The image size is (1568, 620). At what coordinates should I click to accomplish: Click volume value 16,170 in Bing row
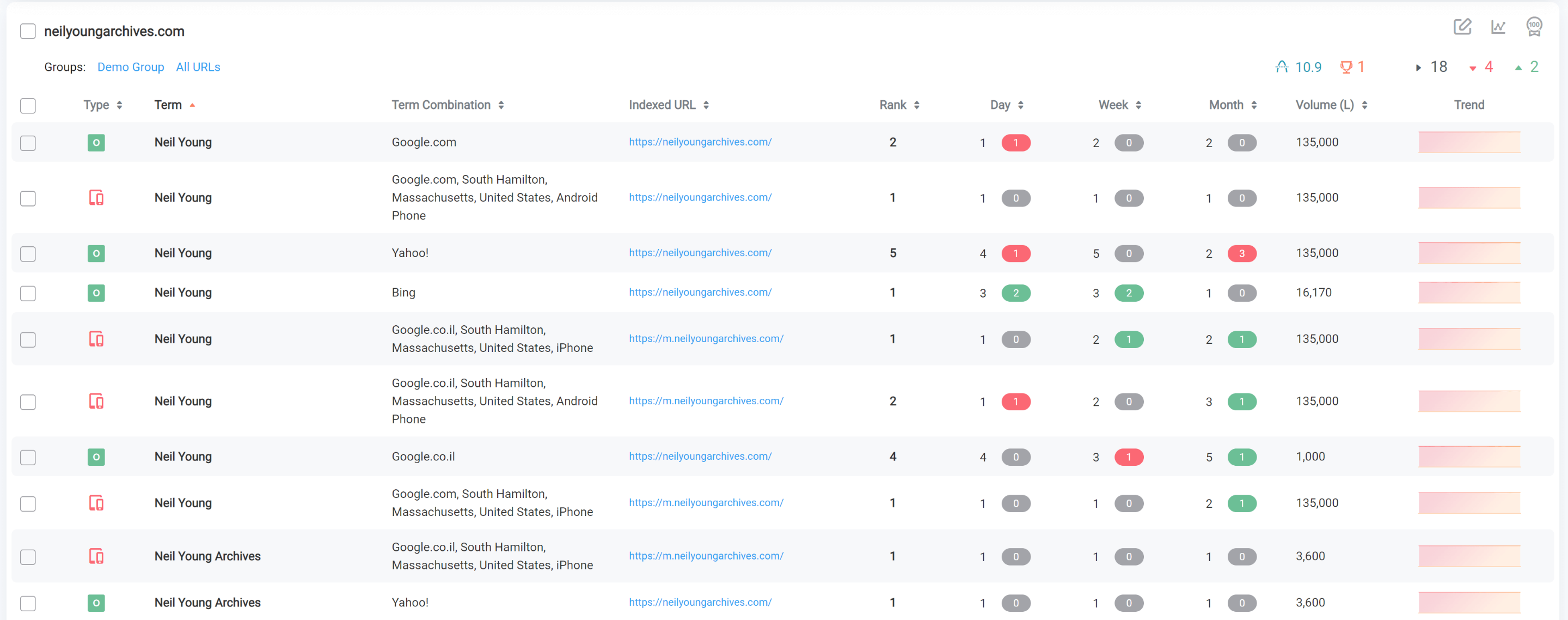1314,293
